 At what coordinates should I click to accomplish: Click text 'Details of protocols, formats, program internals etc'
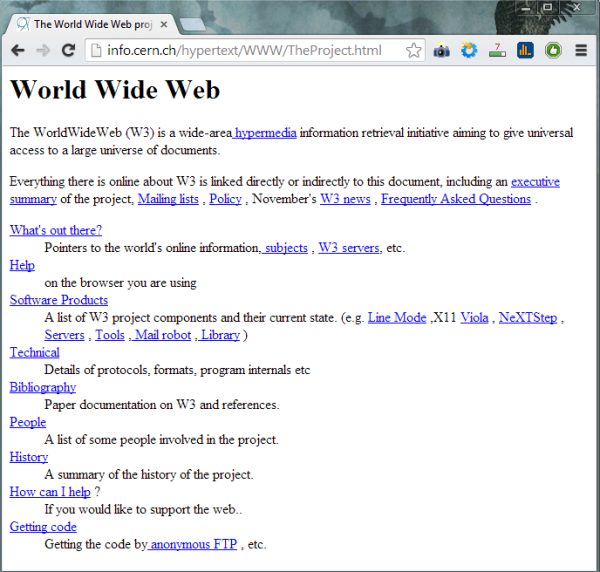click(177, 370)
